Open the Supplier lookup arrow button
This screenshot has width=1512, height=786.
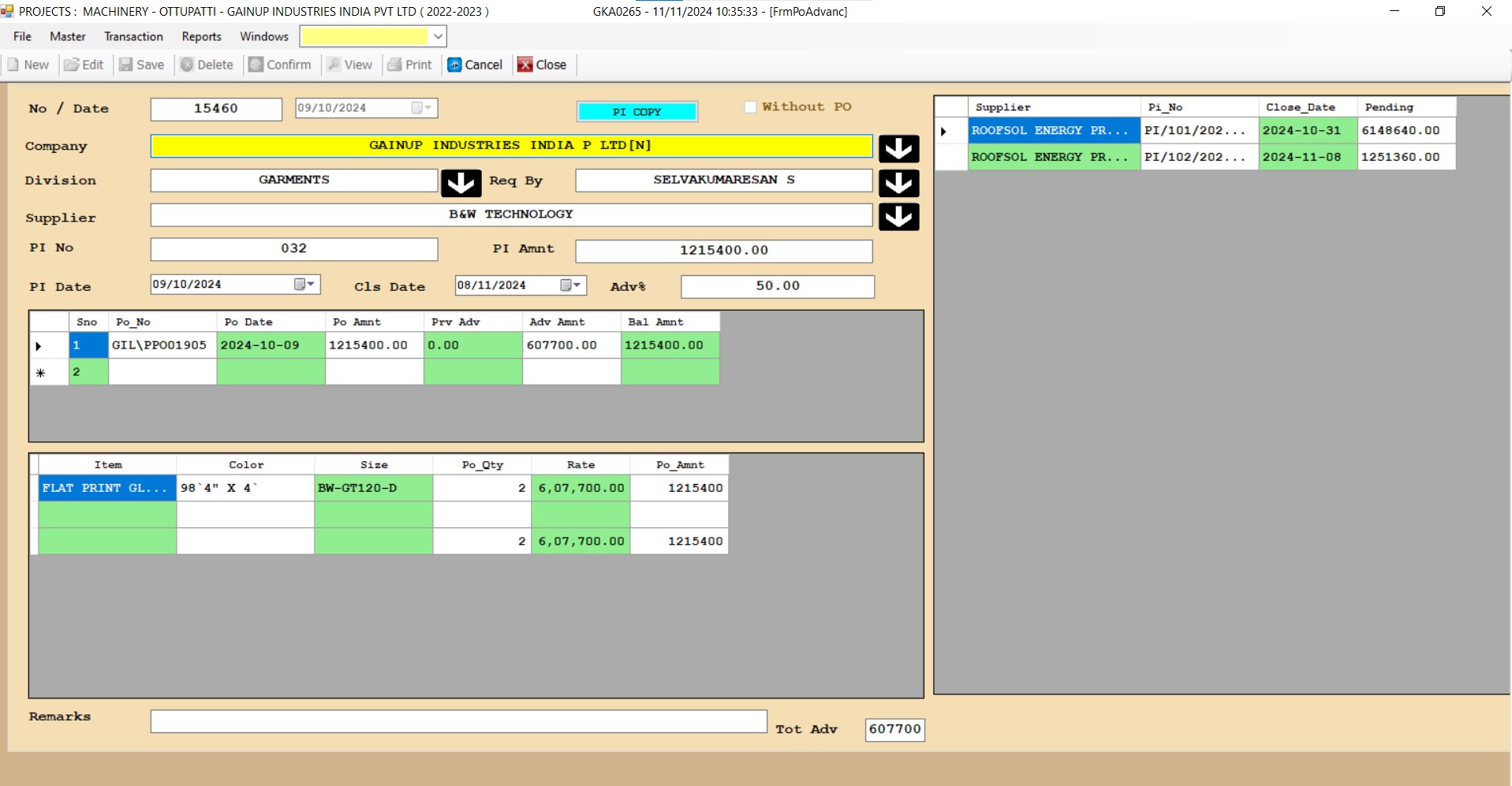pyautogui.click(x=898, y=217)
